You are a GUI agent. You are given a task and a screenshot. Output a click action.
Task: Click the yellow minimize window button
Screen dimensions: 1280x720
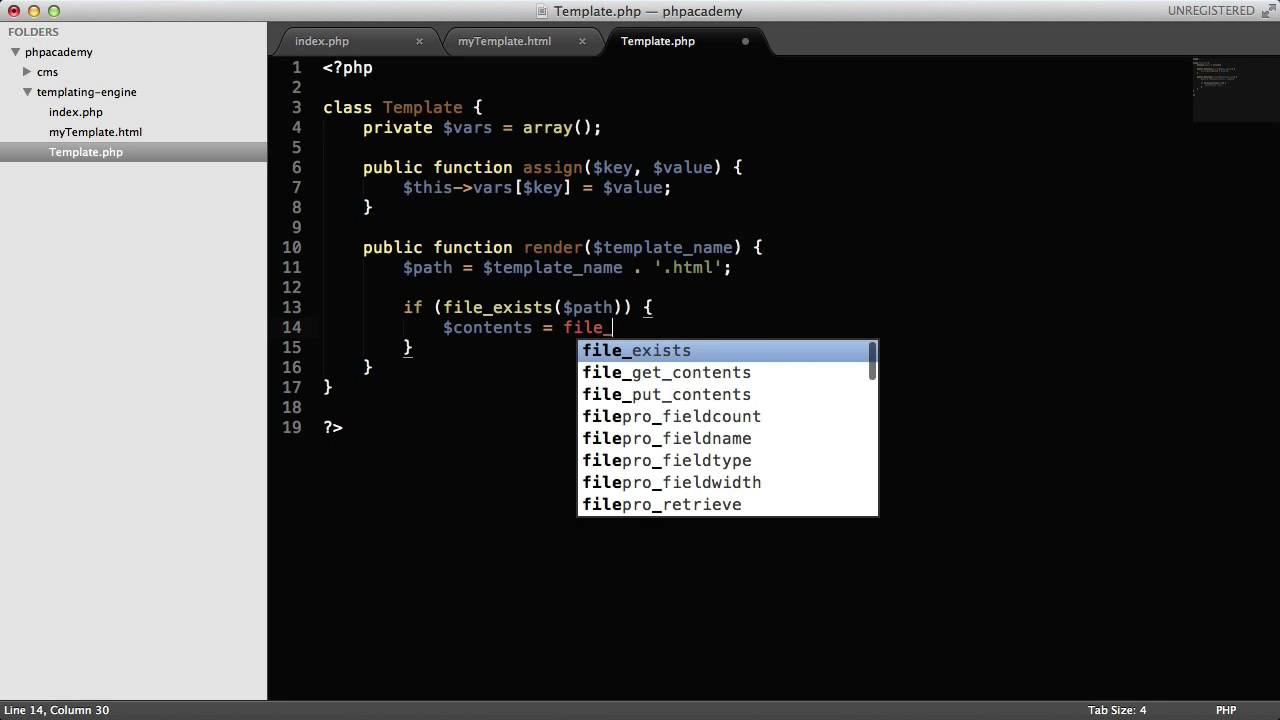click(x=34, y=11)
